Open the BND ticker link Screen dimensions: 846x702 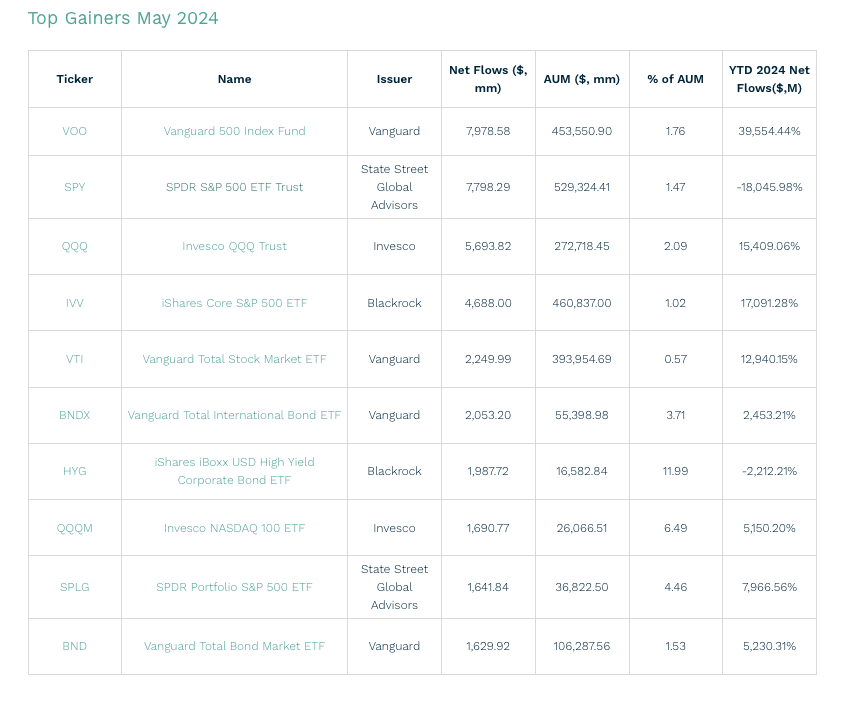click(74, 646)
